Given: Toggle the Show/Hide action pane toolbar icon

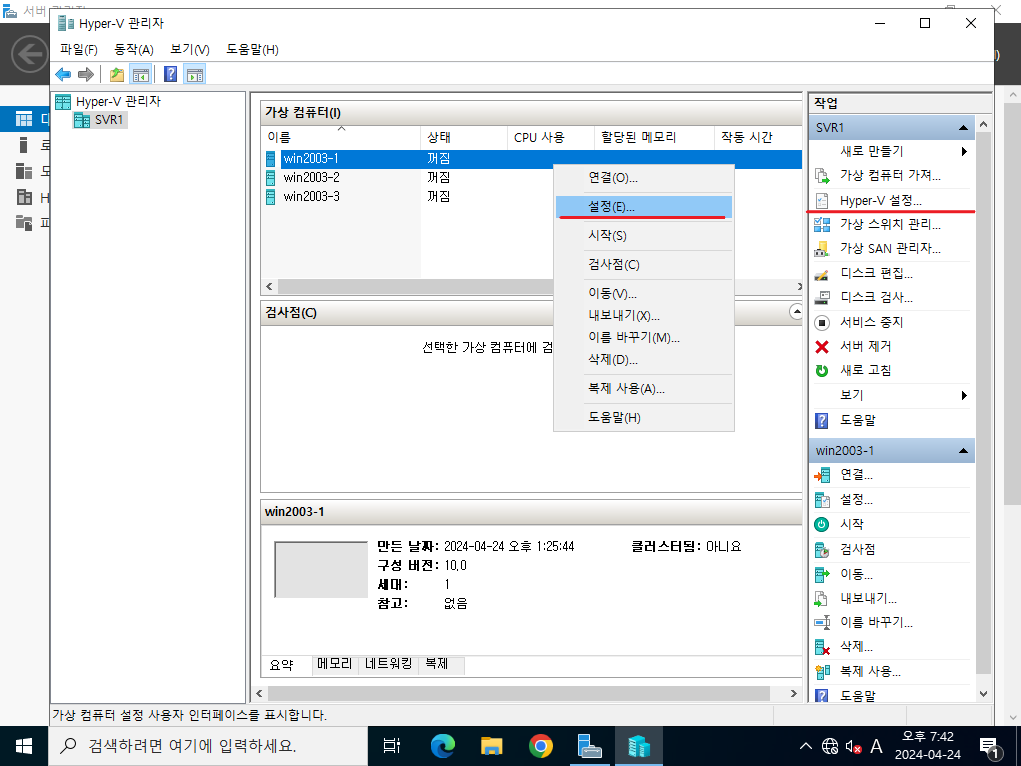Looking at the screenshot, I should (x=195, y=74).
